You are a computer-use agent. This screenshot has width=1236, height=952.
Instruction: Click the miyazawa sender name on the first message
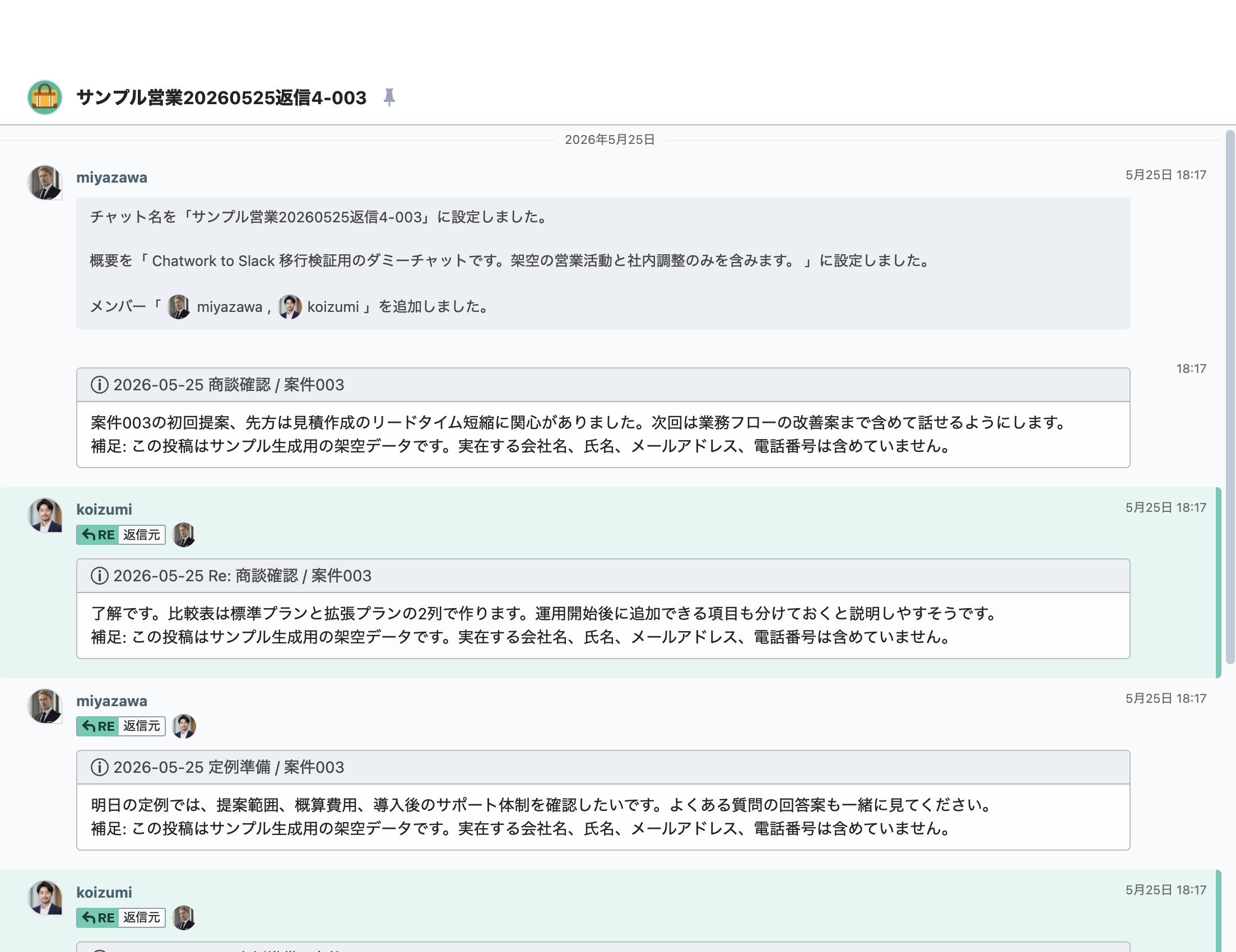112,178
